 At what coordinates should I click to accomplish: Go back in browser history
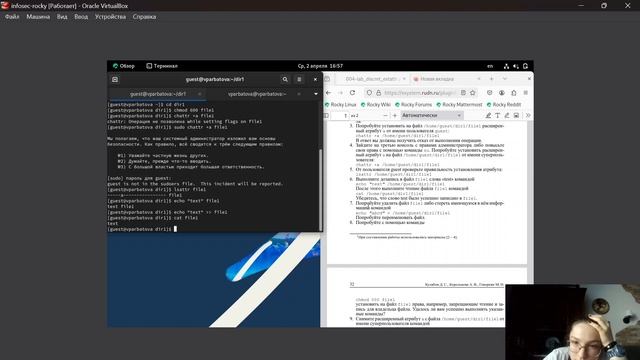coord(329,93)
